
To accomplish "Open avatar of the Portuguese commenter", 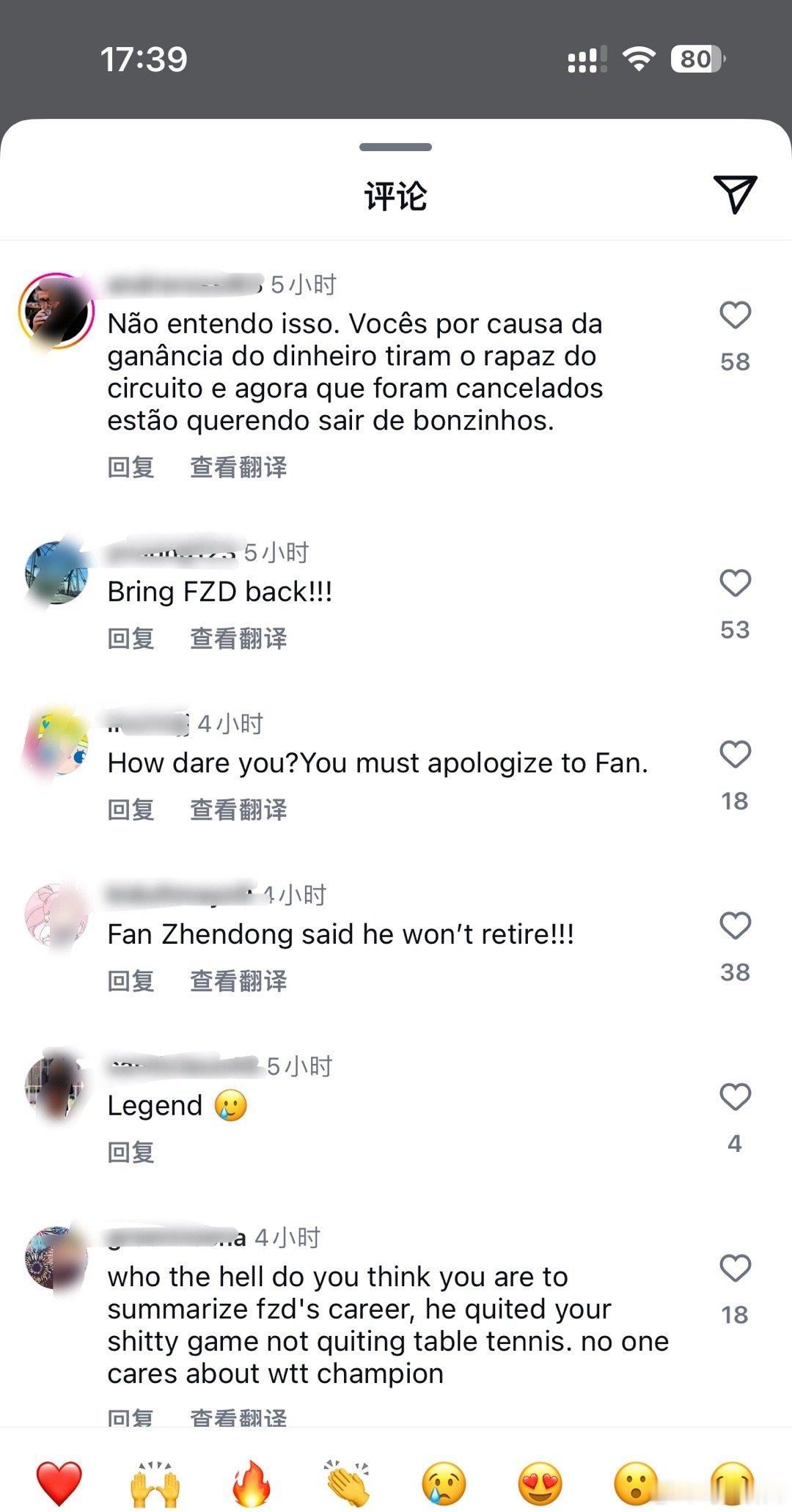I will [x=56, y=311].
